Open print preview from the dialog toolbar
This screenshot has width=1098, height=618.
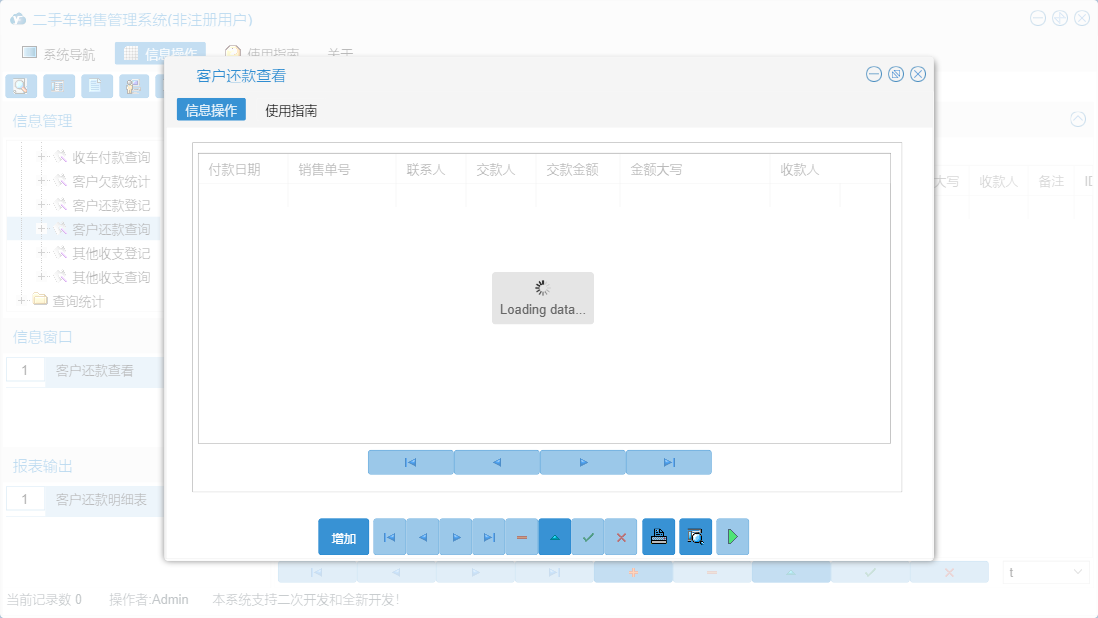(695, 537)
